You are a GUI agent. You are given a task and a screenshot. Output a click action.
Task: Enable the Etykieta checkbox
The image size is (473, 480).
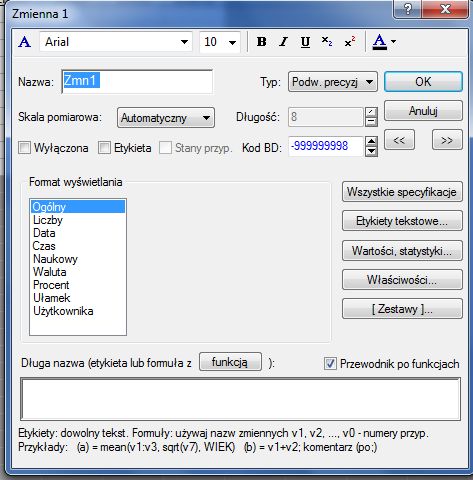104,148
